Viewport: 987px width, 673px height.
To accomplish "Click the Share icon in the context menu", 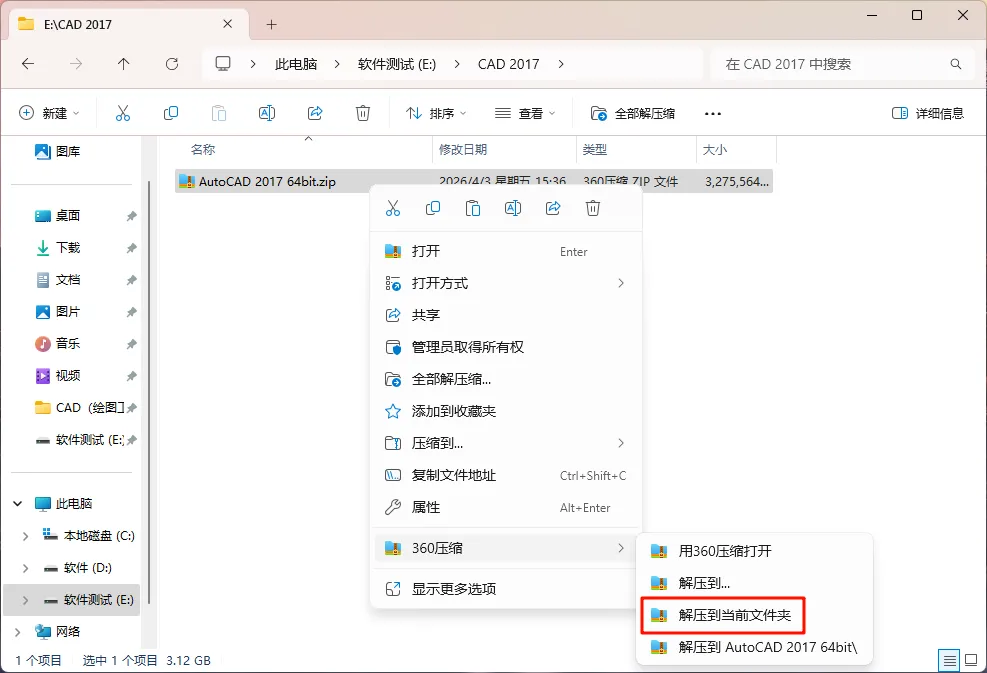I will pyautogui.click(x=553, y=208).
